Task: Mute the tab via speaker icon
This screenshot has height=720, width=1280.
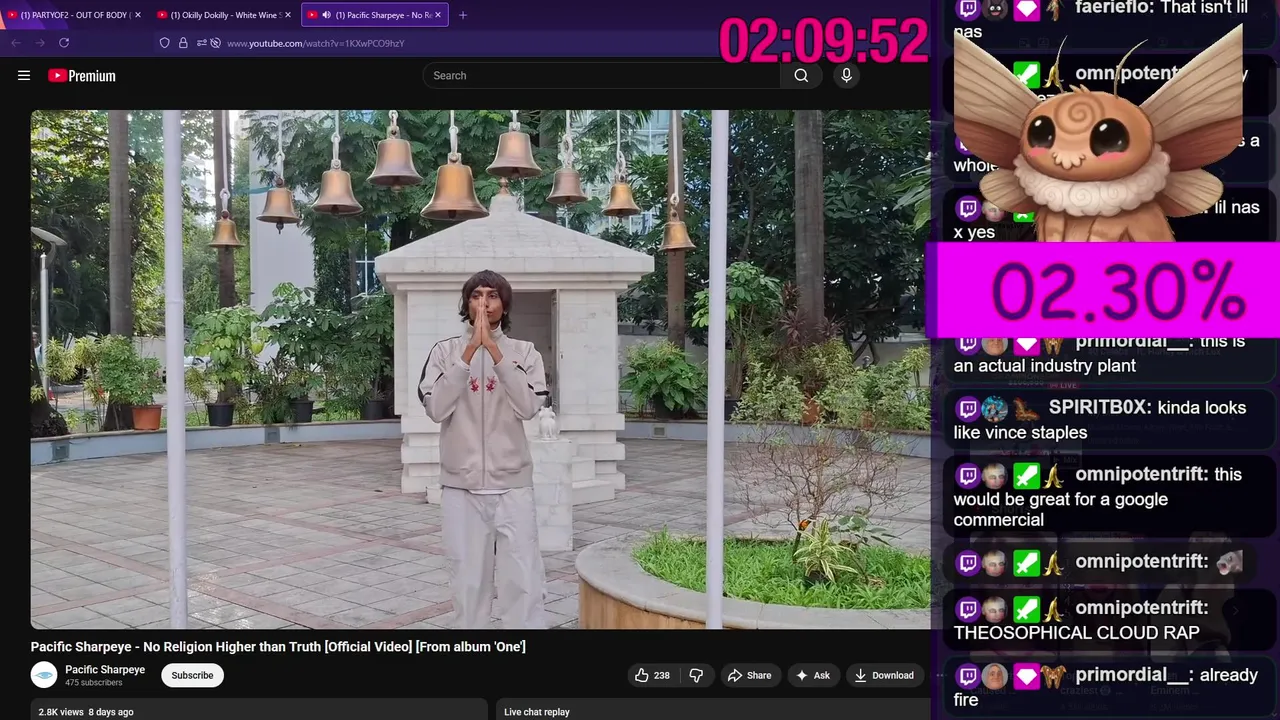Action: [x=326, y=15]
